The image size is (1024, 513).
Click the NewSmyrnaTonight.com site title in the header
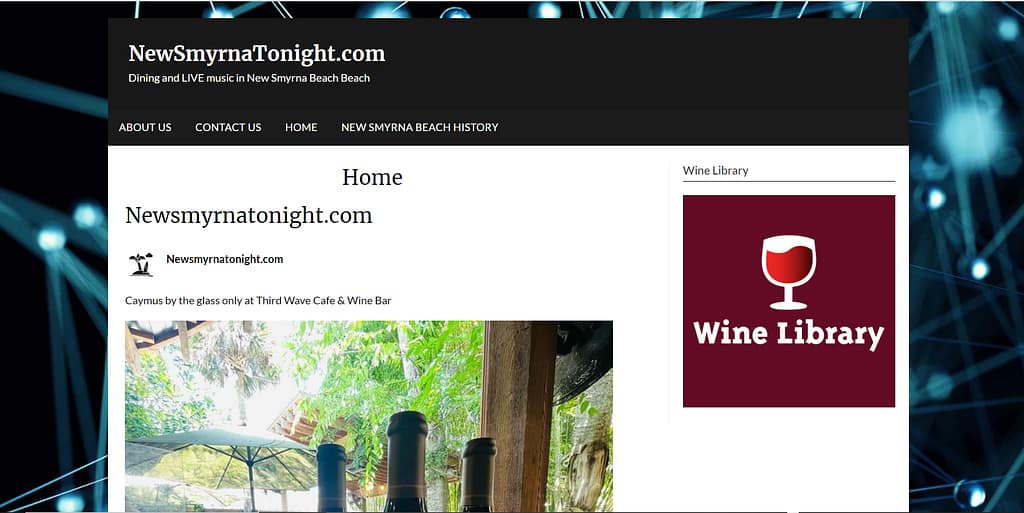click(x=257, y=54)
